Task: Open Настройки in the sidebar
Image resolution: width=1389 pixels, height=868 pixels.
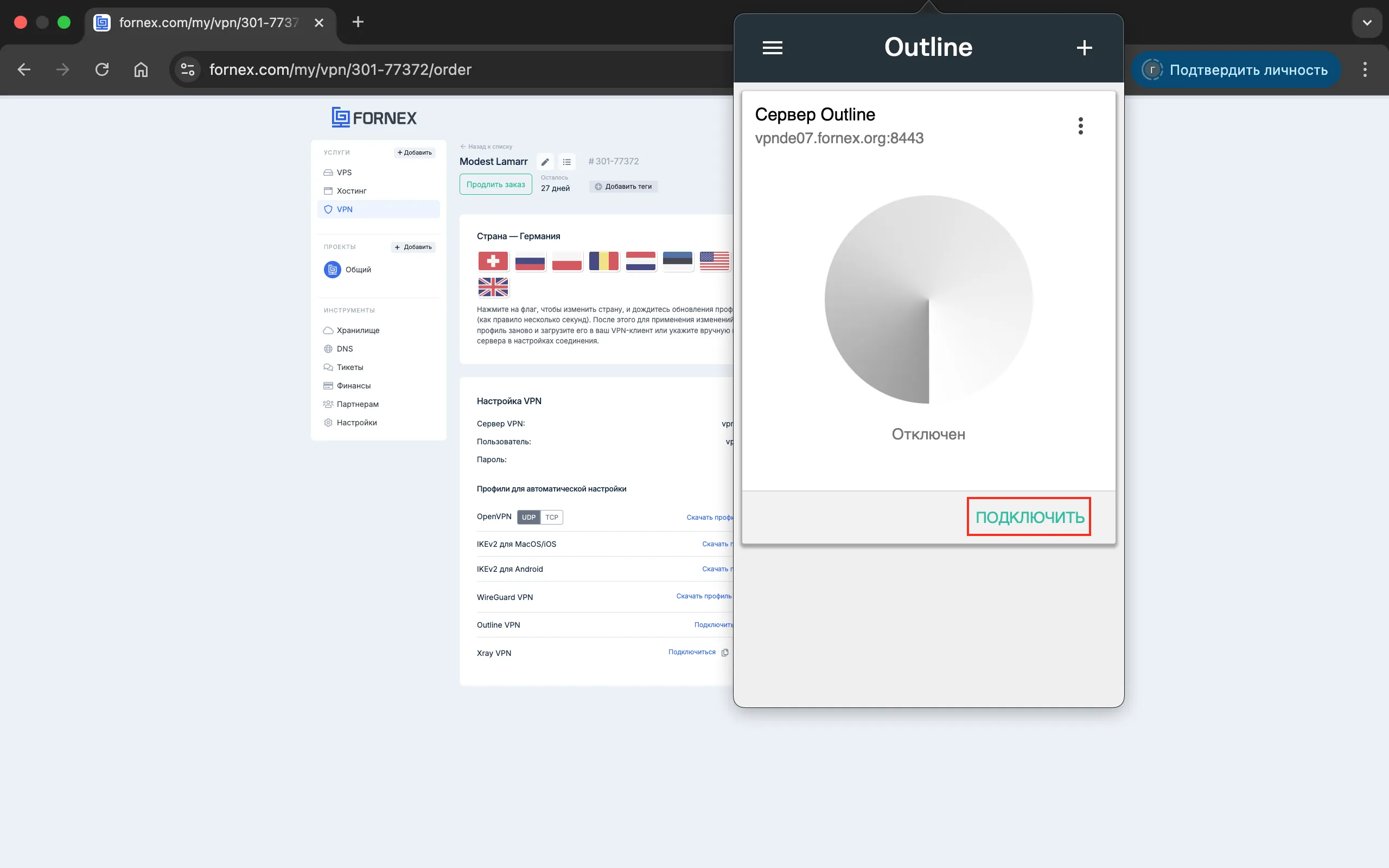Action: pos(350,422)
